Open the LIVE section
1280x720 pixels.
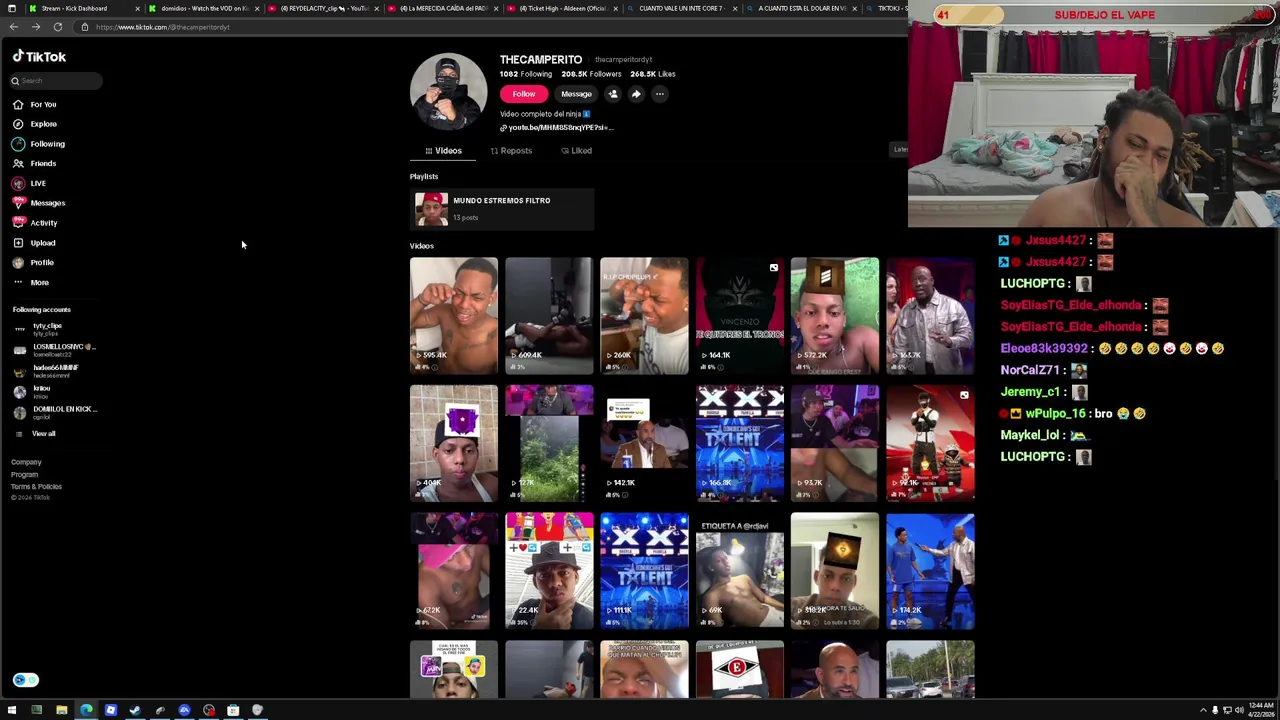pos(29,183)
